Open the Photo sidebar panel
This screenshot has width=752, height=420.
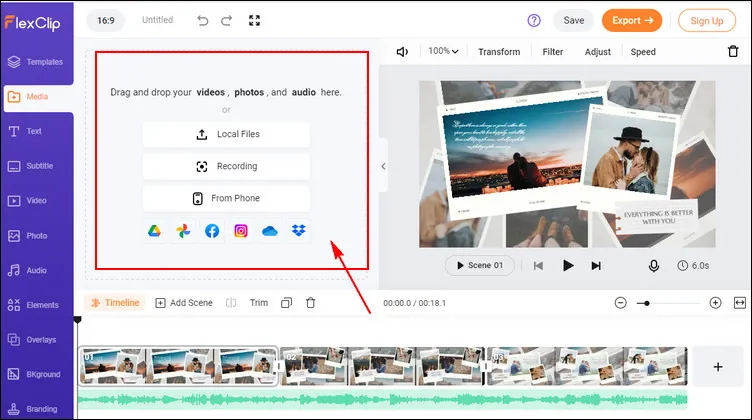click(28, 235)
